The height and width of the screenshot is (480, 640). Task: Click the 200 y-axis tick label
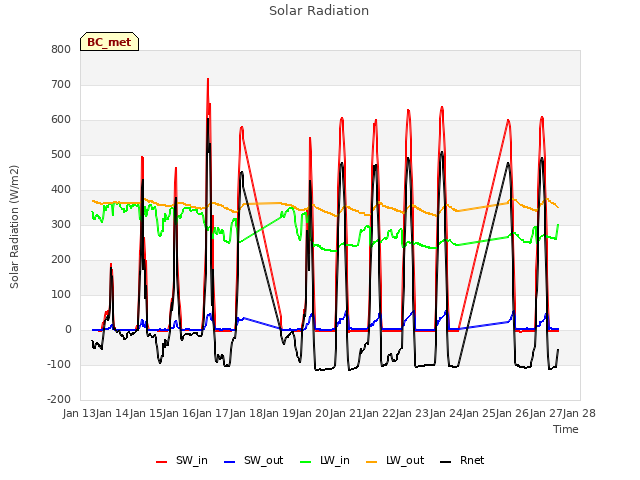coord(61,260)
